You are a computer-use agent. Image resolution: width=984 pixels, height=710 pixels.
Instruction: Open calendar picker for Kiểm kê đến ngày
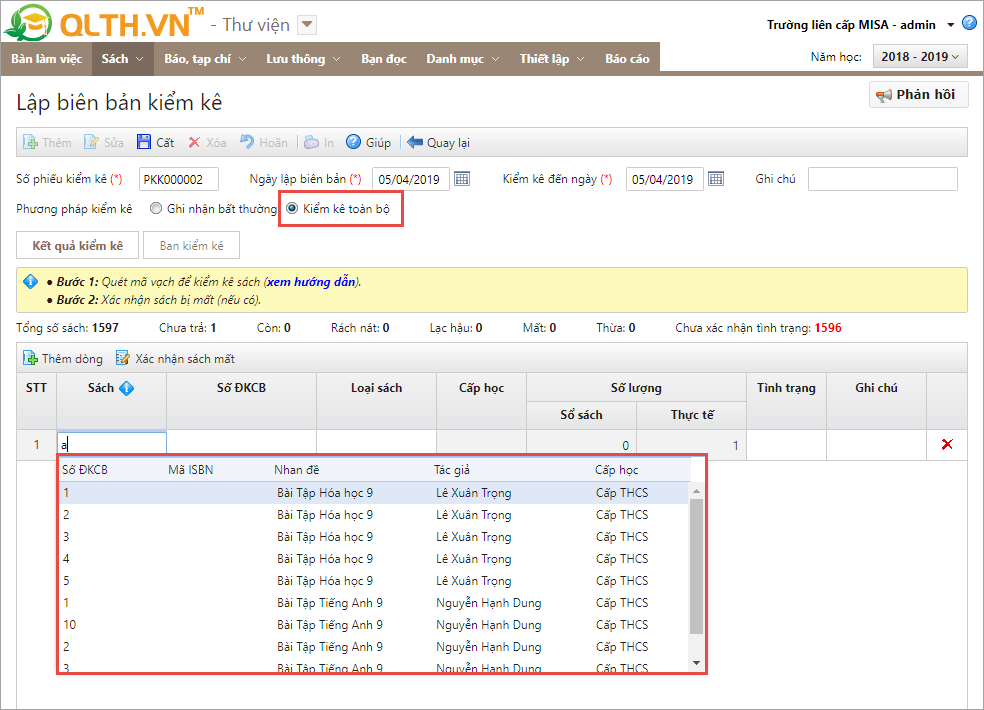pyautogui.click(x=716, y=179)
